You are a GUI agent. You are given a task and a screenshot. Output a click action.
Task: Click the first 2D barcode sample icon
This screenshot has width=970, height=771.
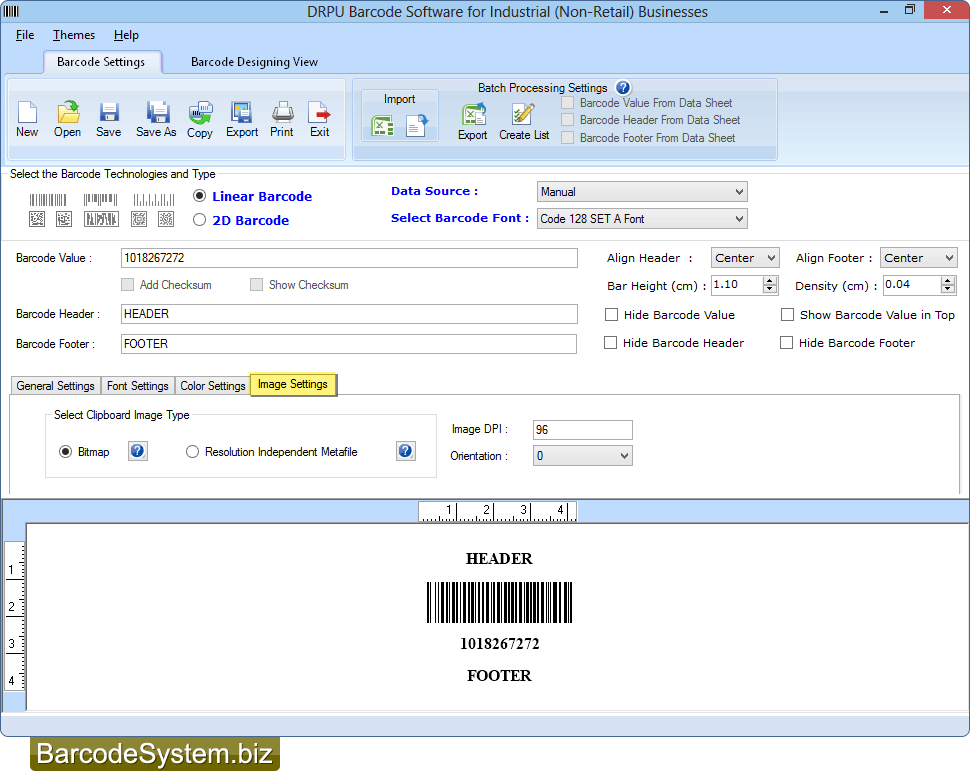pos(37,219)
